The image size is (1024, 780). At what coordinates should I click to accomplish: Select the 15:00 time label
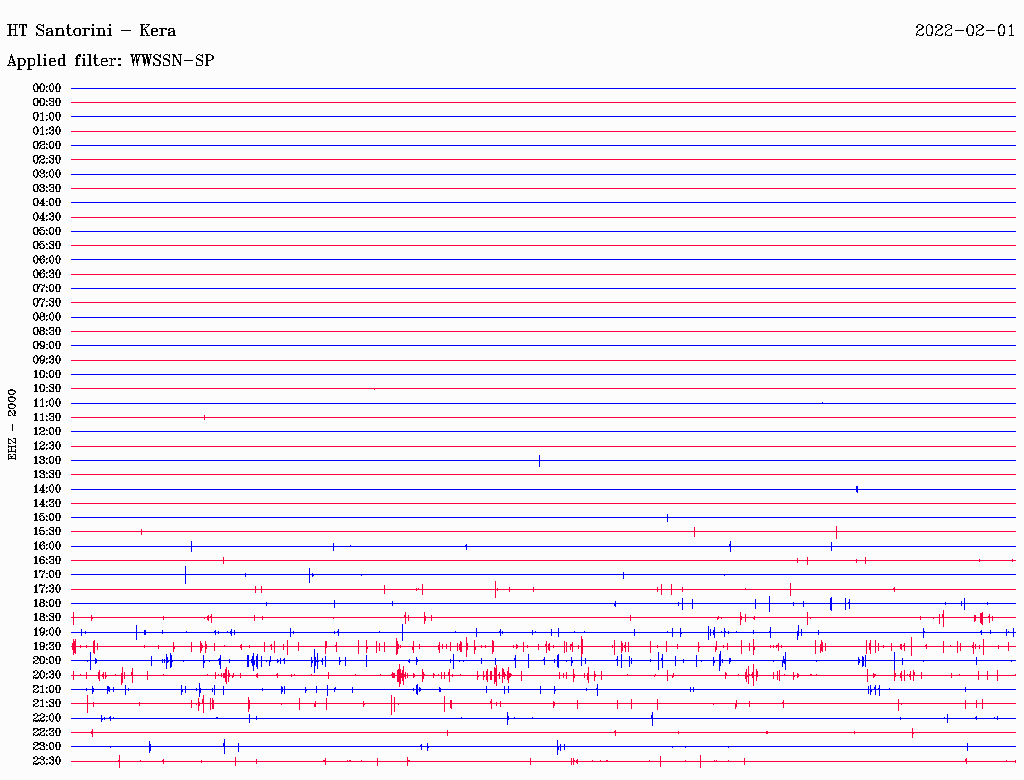tap(47, 517)
